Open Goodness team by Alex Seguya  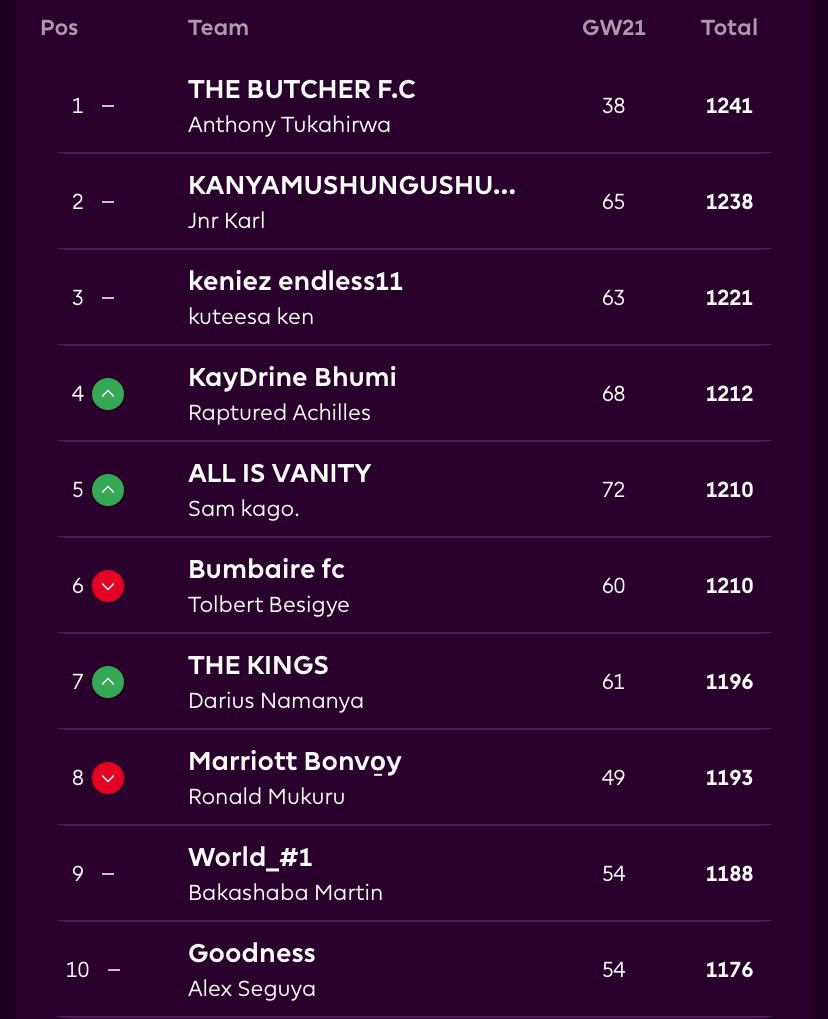coord(252,954)
